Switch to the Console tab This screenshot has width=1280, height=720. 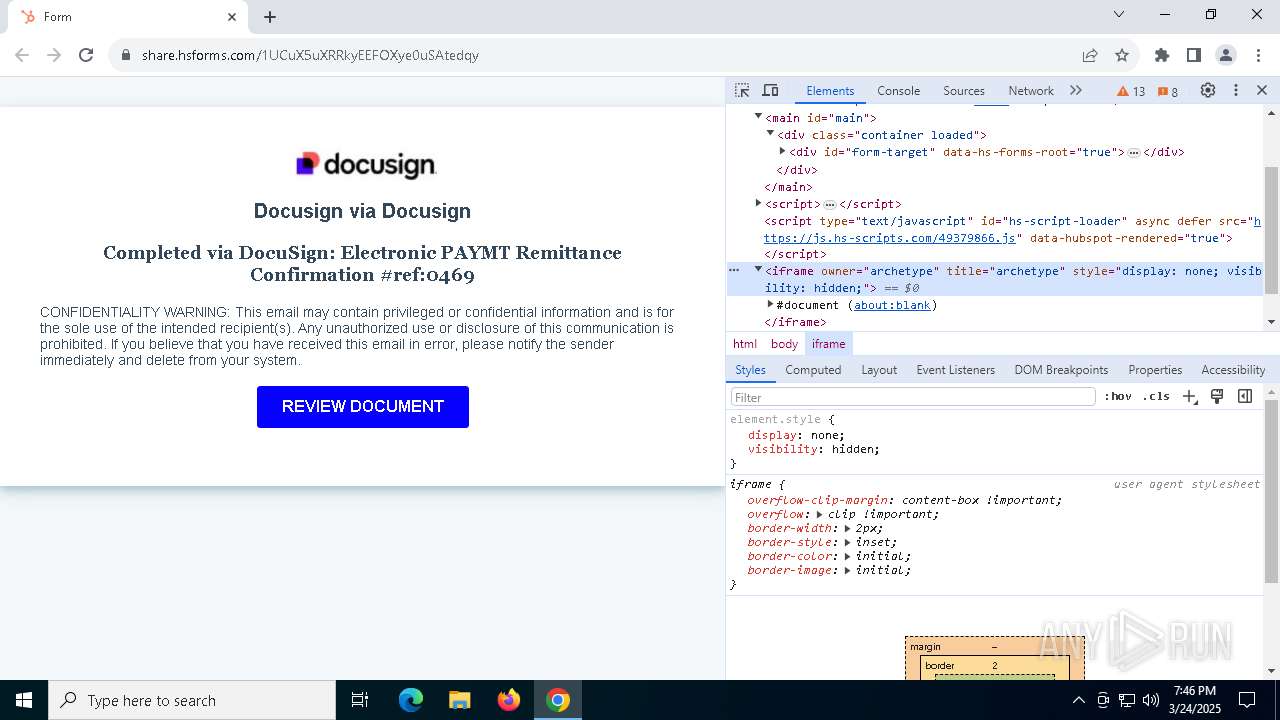[x=898, y=90]
